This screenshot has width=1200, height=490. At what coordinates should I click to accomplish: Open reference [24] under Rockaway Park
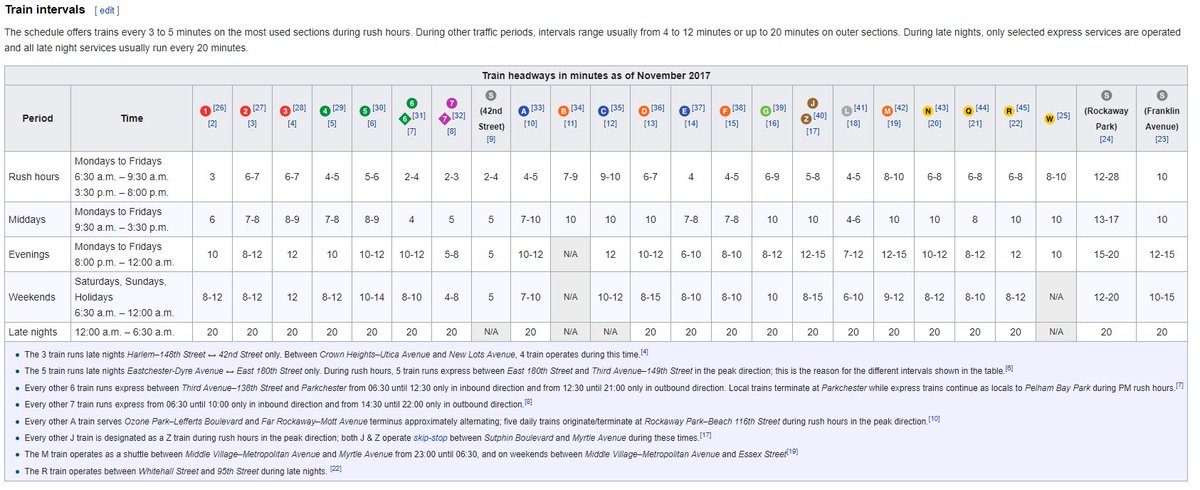(x=1106, y=139)
